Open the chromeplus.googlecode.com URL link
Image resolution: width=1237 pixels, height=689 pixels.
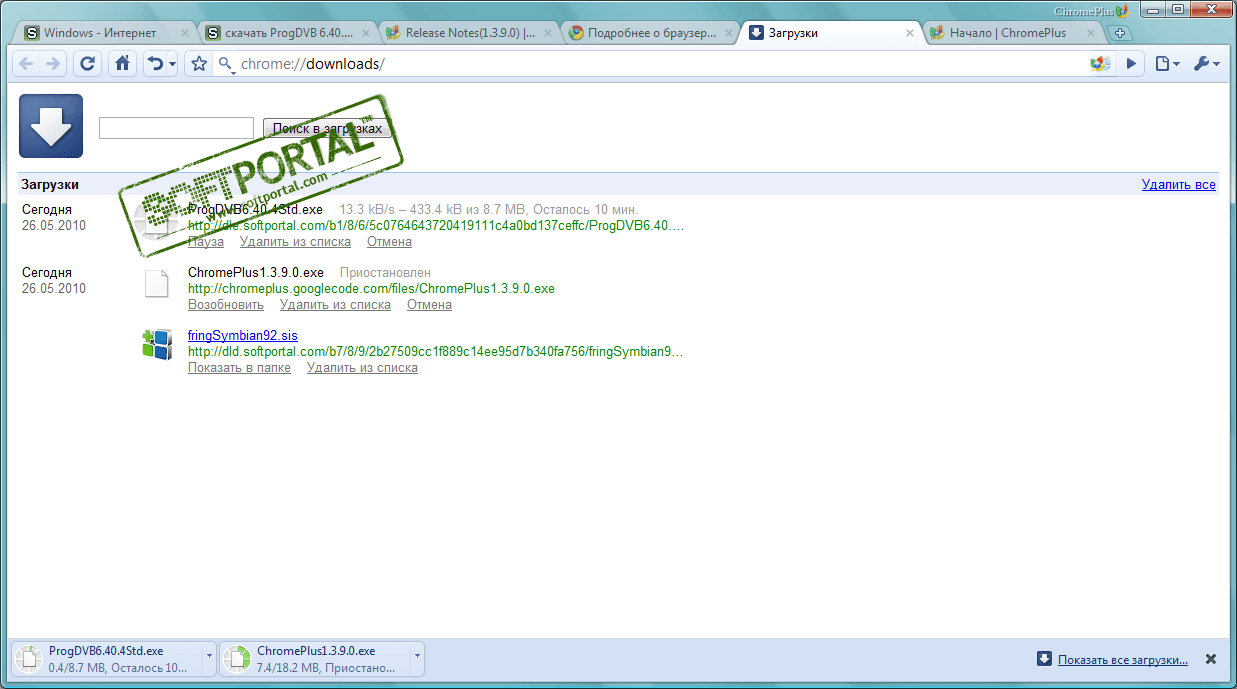(x=371, y=289)
